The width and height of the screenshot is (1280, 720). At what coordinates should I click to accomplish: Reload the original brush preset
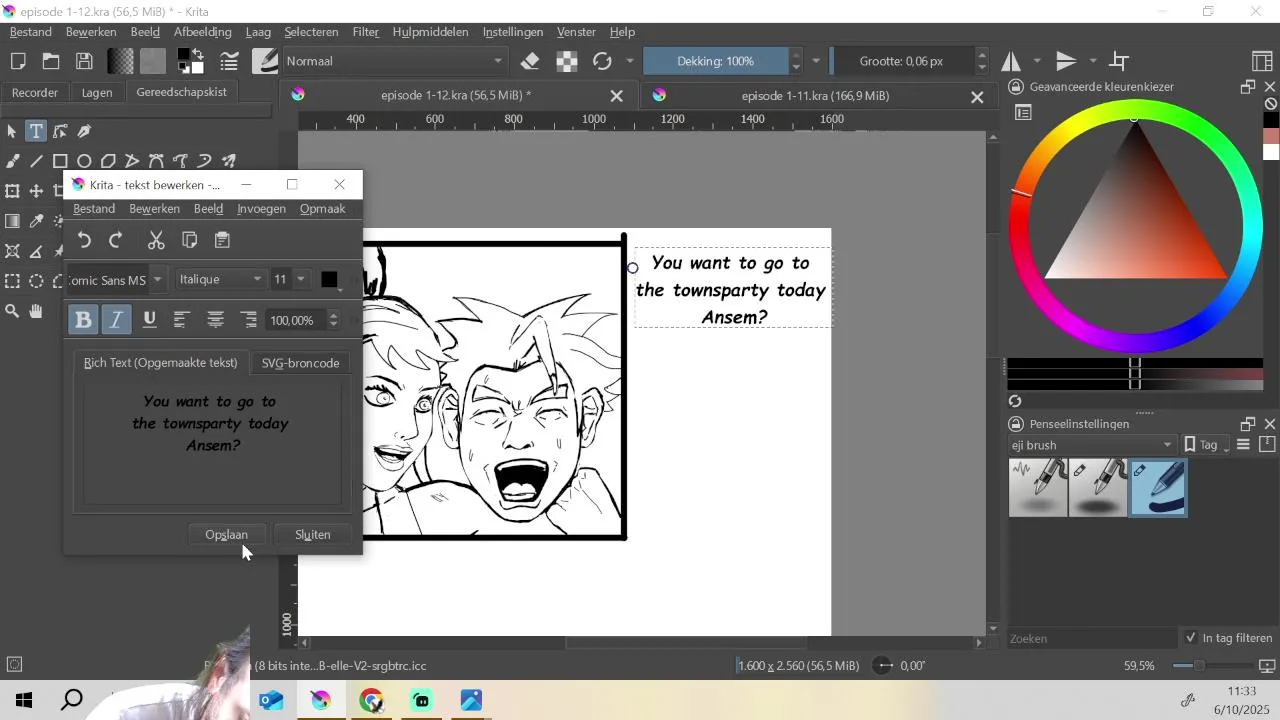click(x=602, y=61)
